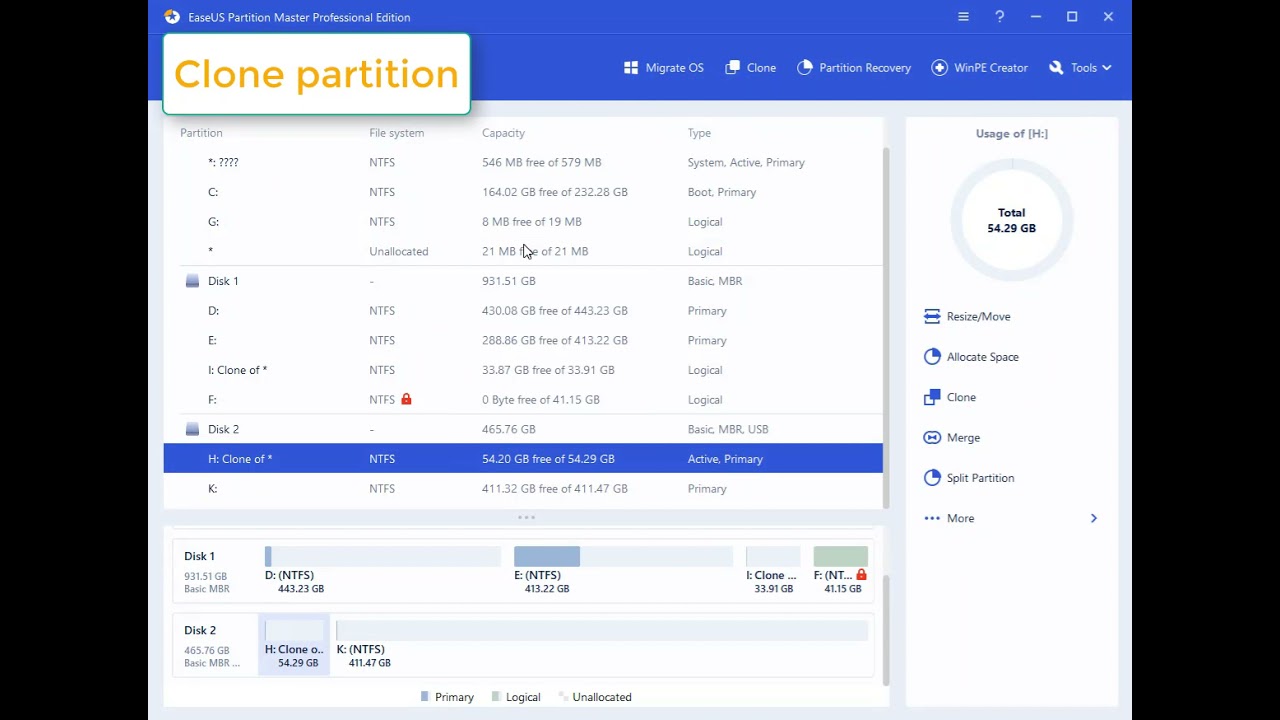Click the Disk 2 drive icon in list
This screenshot has height=720, width=1280.
[x=192, y=429]
